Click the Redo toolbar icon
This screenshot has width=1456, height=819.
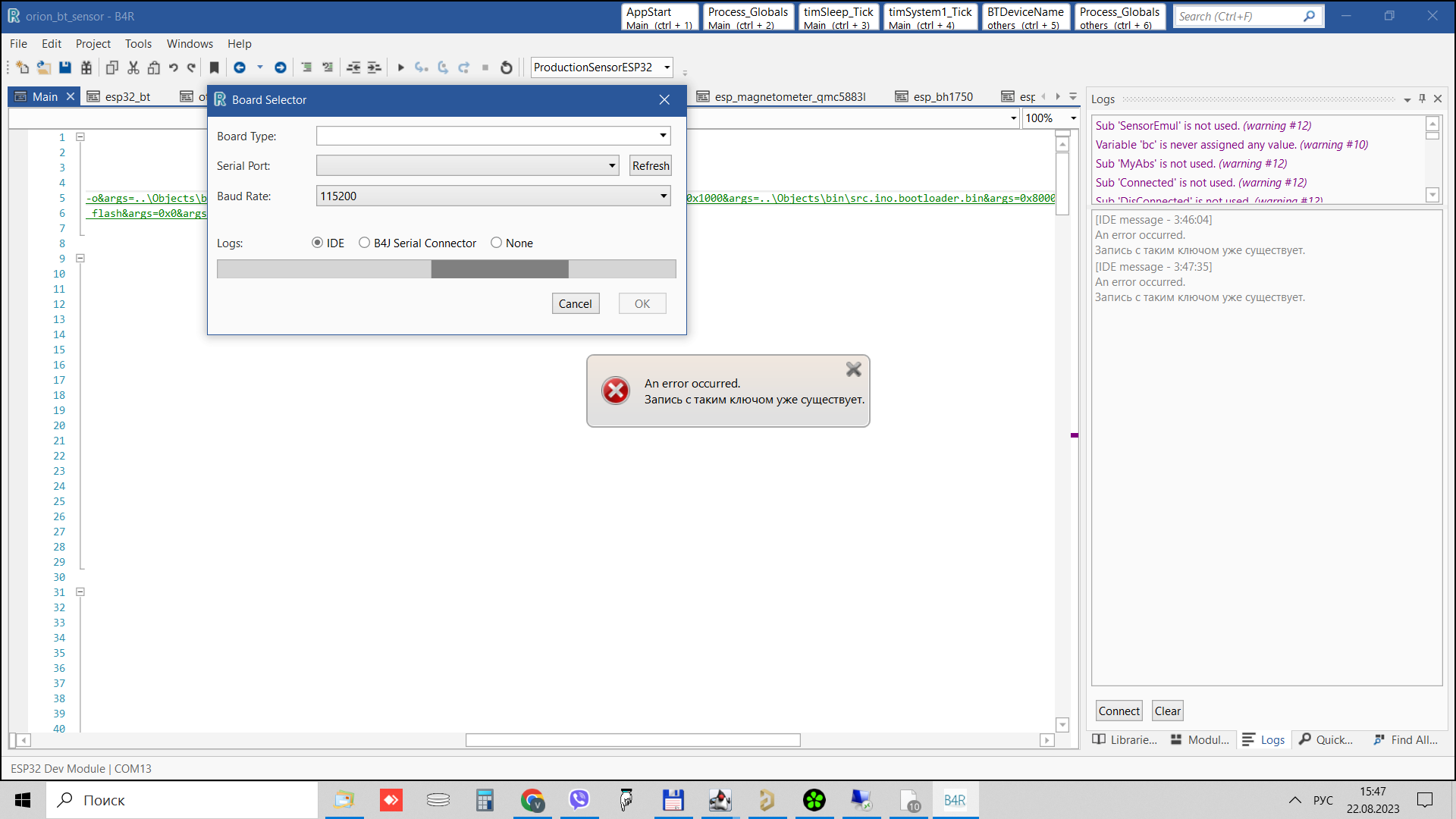click(192, 67)
